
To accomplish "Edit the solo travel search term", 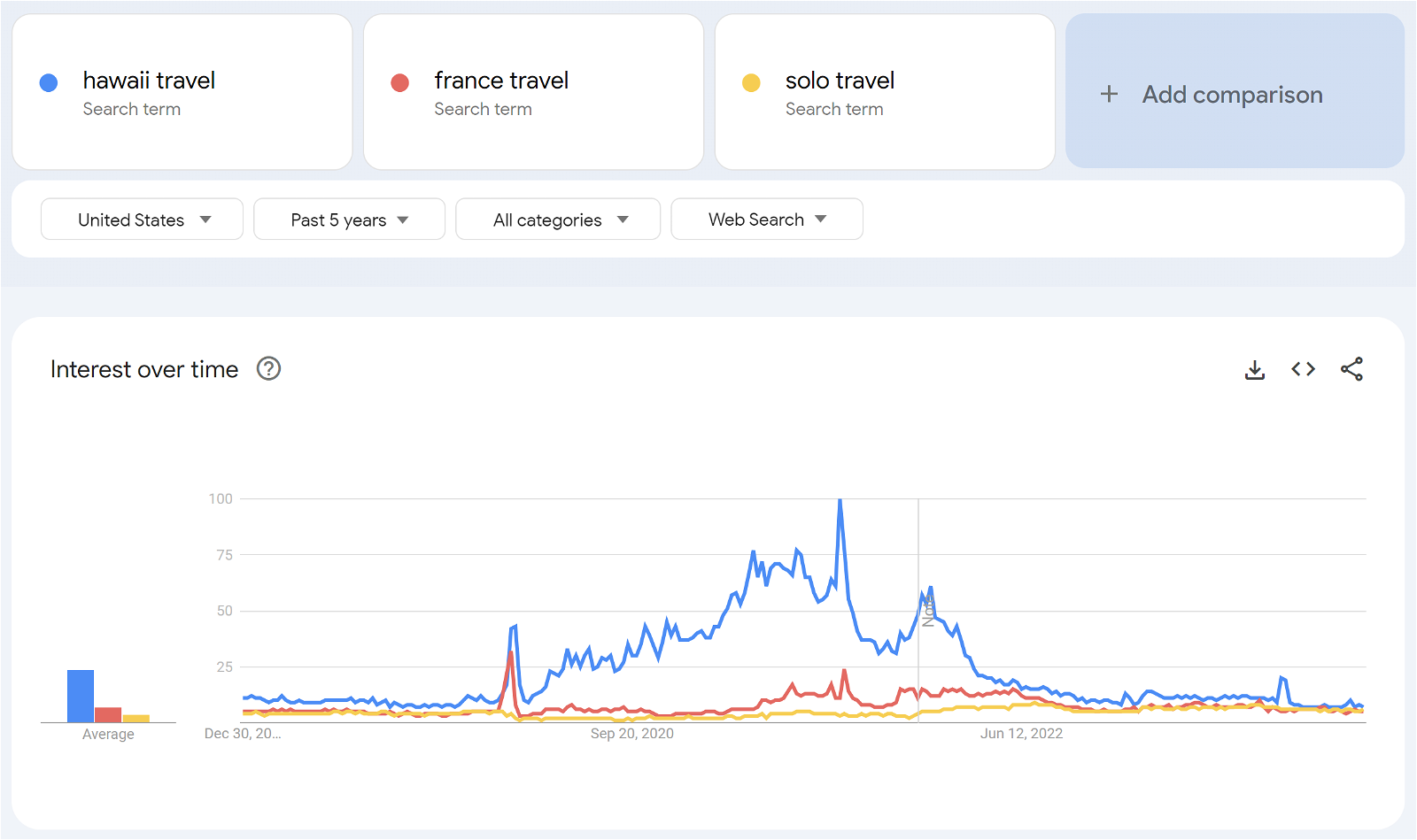I will pyautogui.click(x=840, y=81).
